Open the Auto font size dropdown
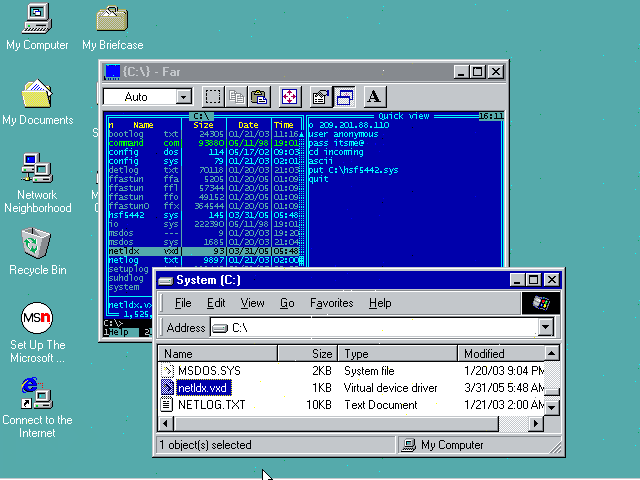640x480 pixels. (x=184, y=97)
